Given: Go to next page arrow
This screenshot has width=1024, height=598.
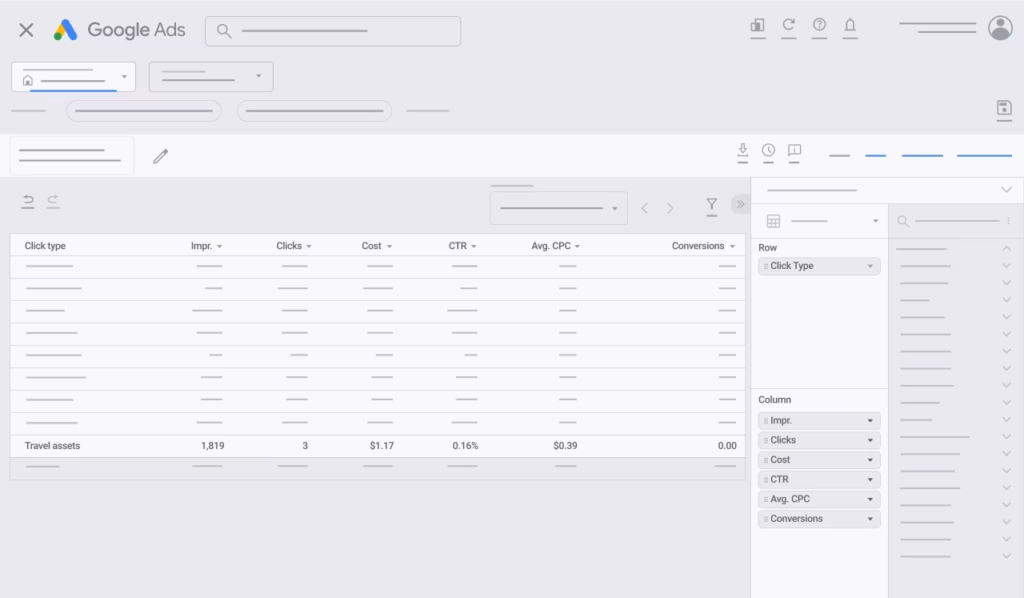Looking at the screenshot, I should 670,208.
